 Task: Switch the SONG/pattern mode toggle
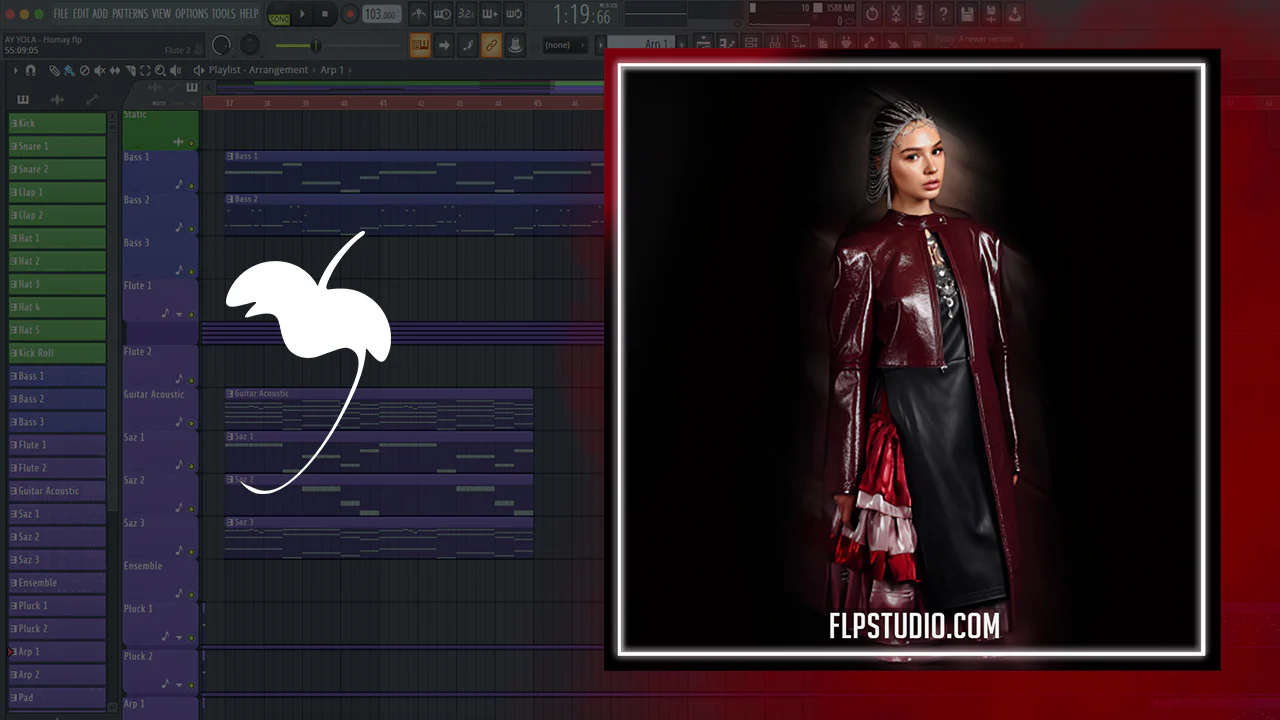click(x=279, y=14)
